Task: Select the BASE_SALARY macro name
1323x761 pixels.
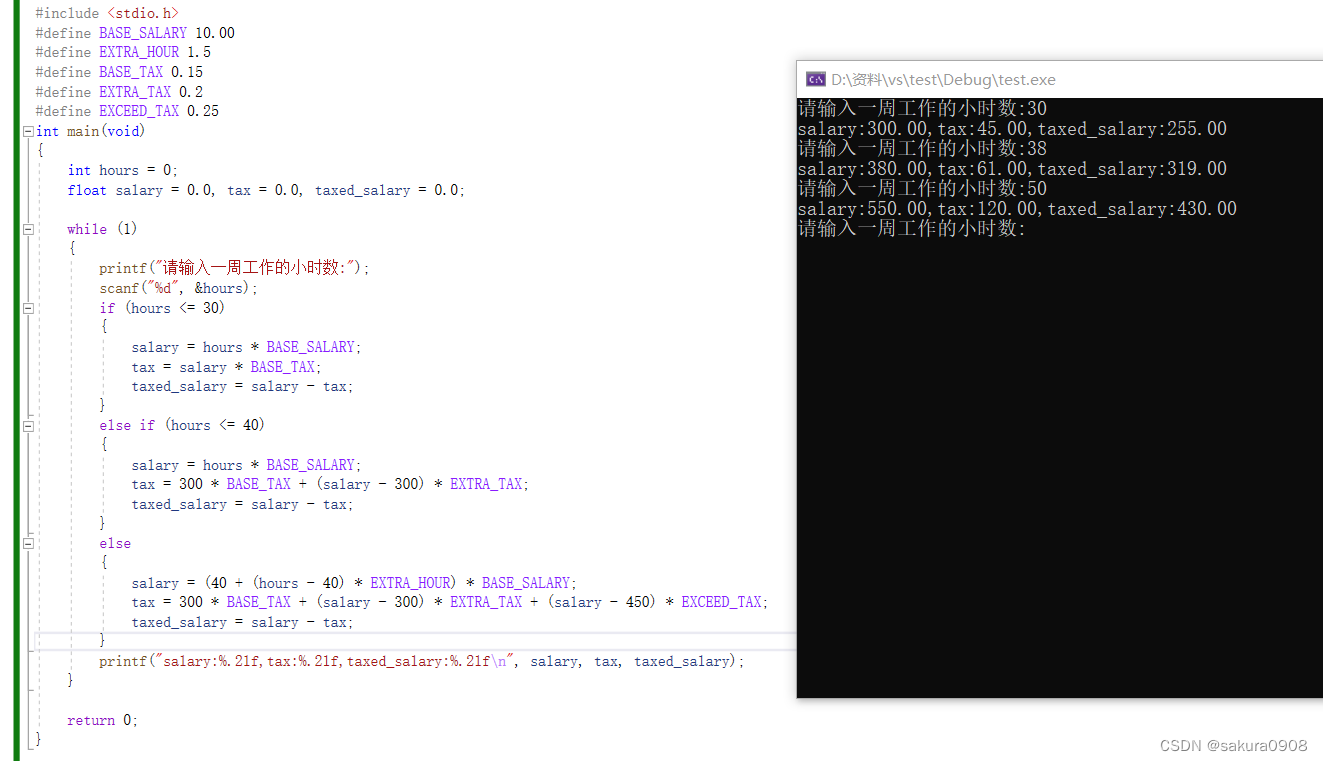Action: click(x=142, y=32)
